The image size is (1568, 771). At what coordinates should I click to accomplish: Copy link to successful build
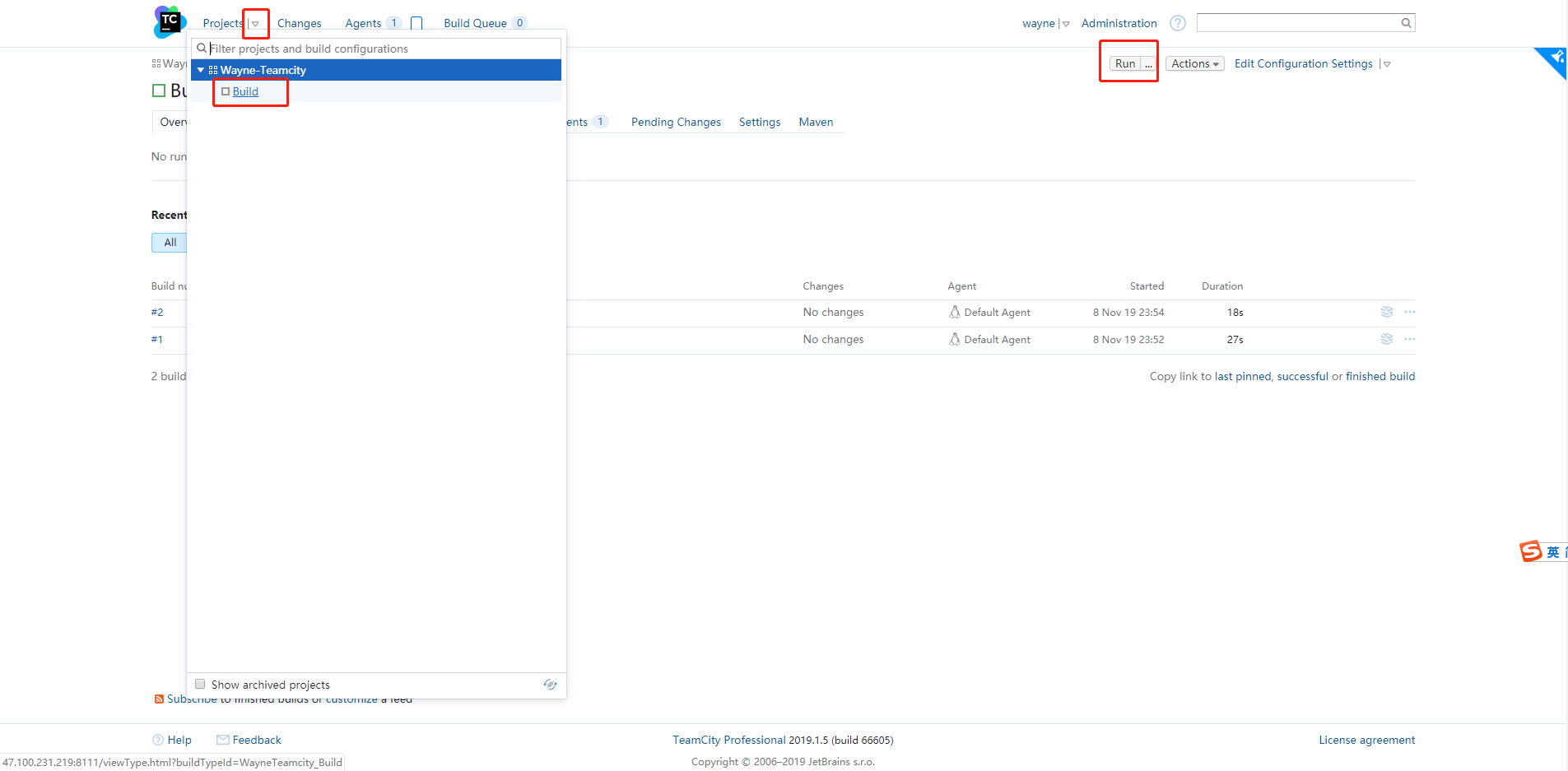pos(1302,376)
